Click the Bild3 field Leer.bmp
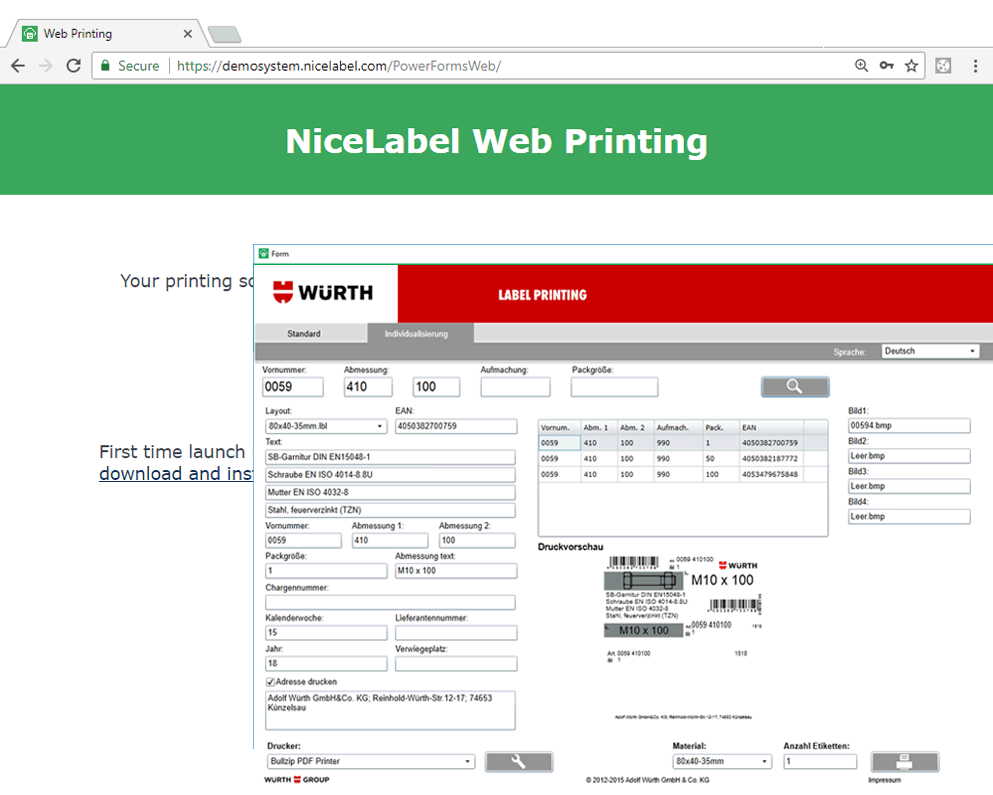The width and height of the screenshot is (993, 795). coord(909,486)
